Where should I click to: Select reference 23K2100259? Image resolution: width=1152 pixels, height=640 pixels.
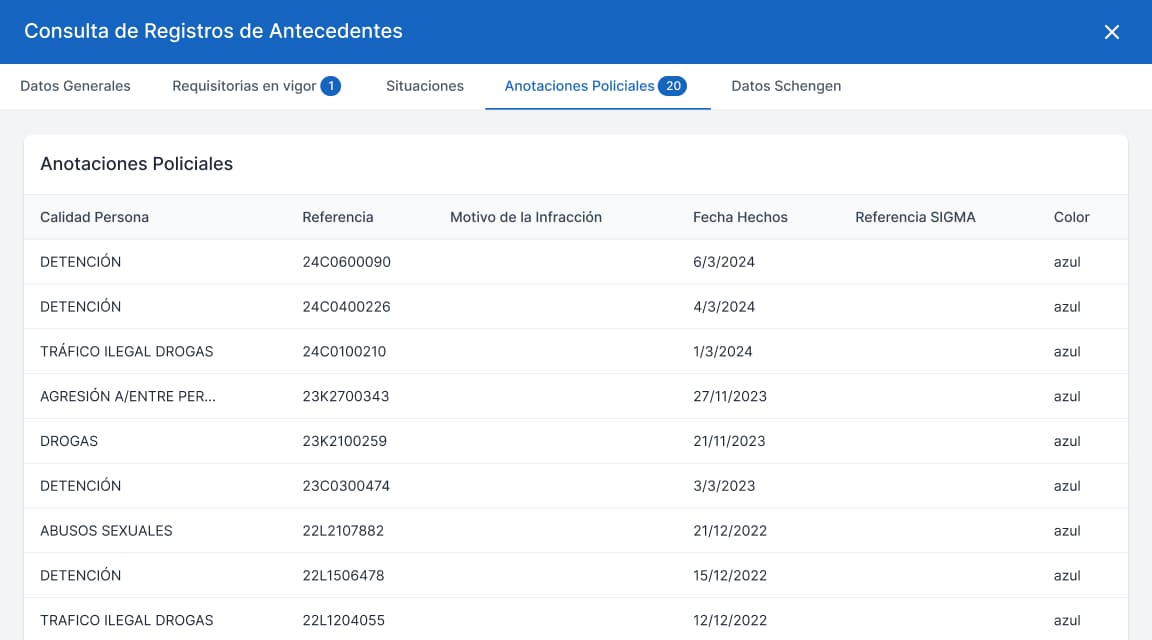(x=345, y=441)
